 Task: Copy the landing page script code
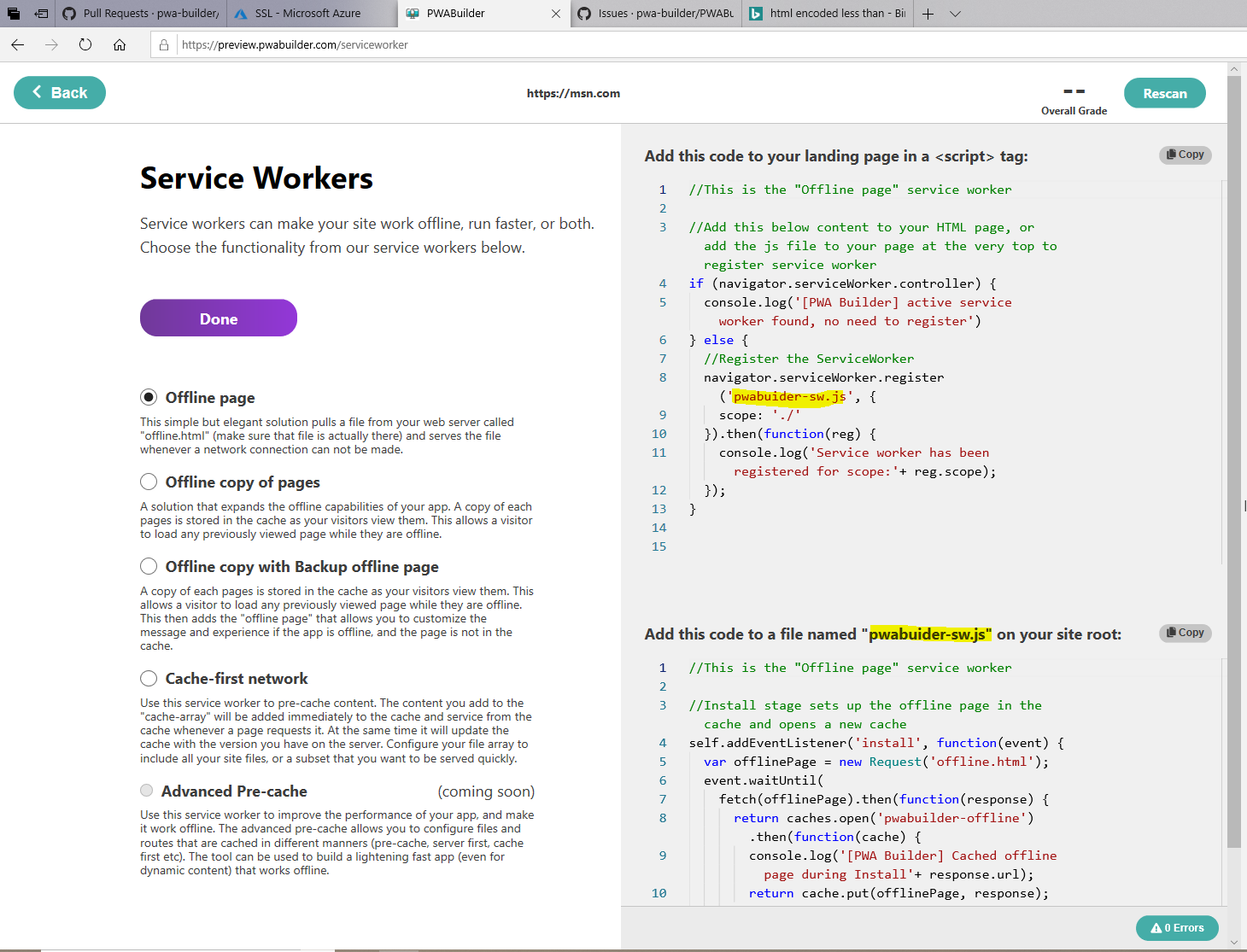[1186, 155]
